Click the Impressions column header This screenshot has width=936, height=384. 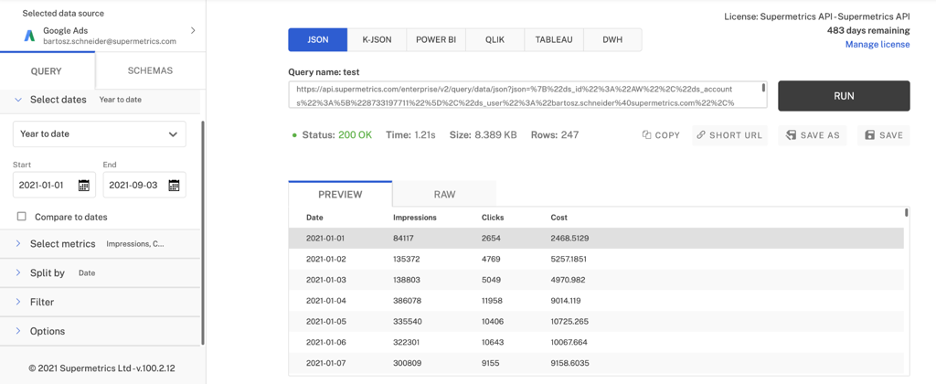415,217
